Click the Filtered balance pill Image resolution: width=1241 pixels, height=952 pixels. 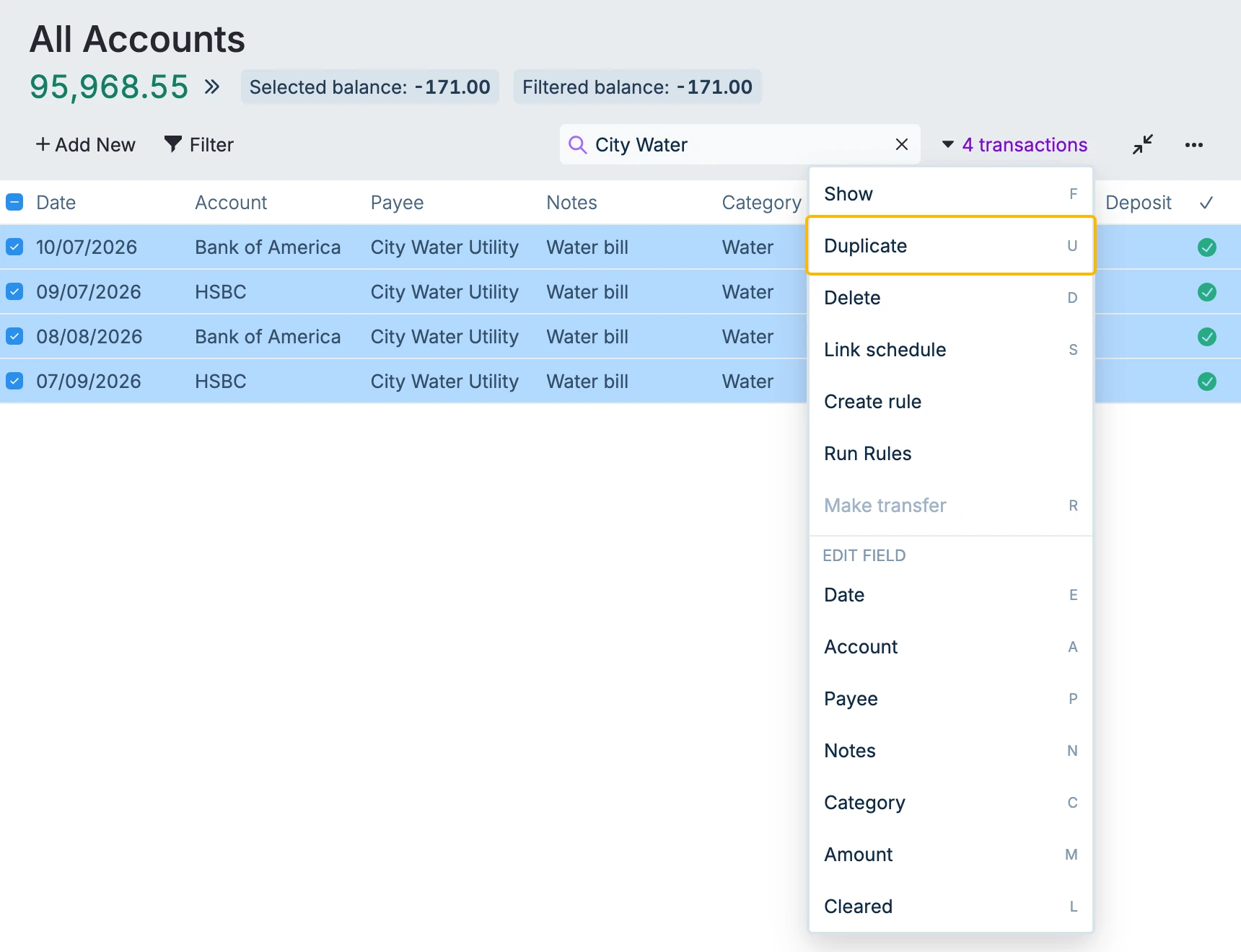click(x=638, y=87)
